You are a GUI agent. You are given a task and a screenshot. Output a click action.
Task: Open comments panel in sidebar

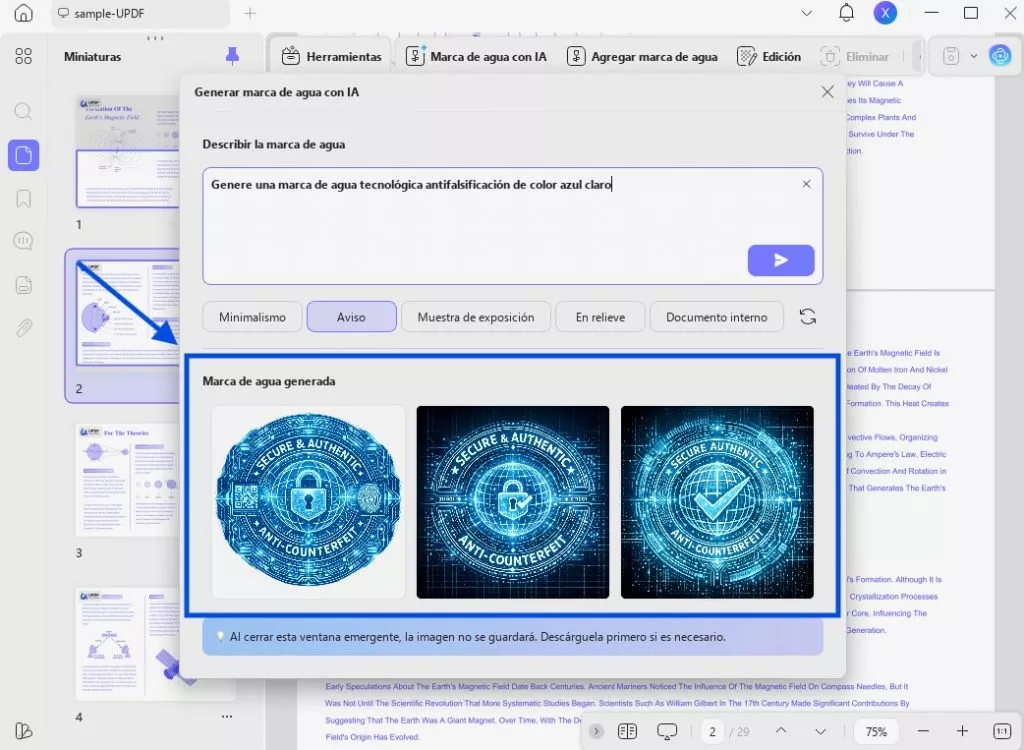[24, 241]
